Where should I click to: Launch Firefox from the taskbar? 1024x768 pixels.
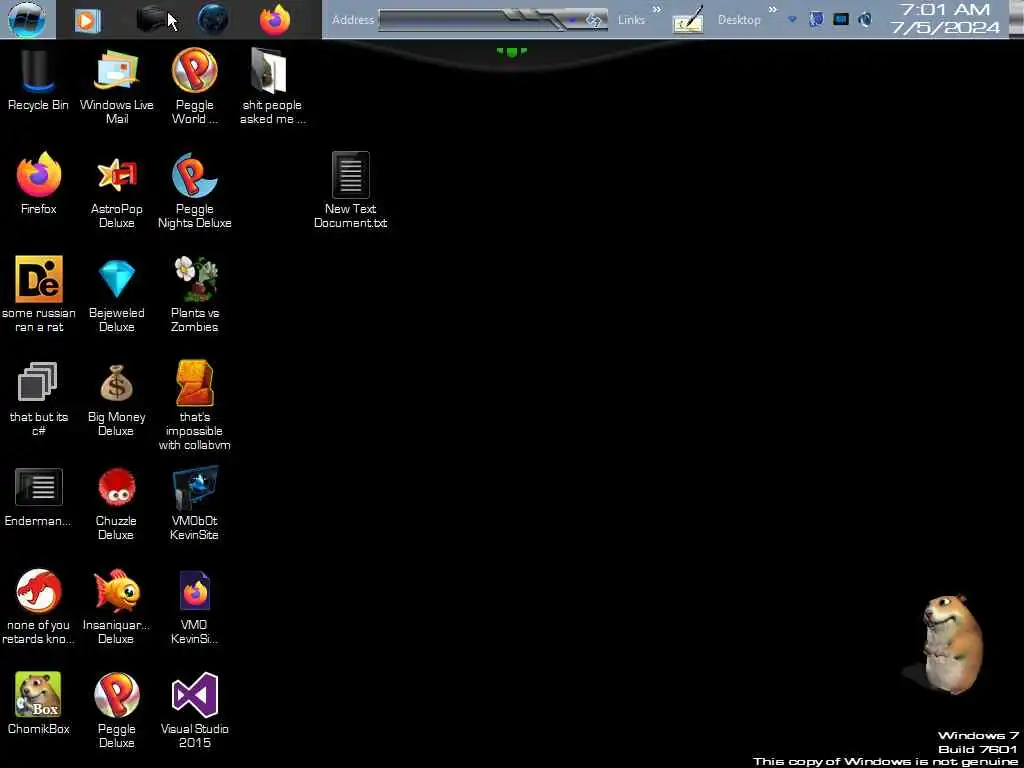point(275,20)
